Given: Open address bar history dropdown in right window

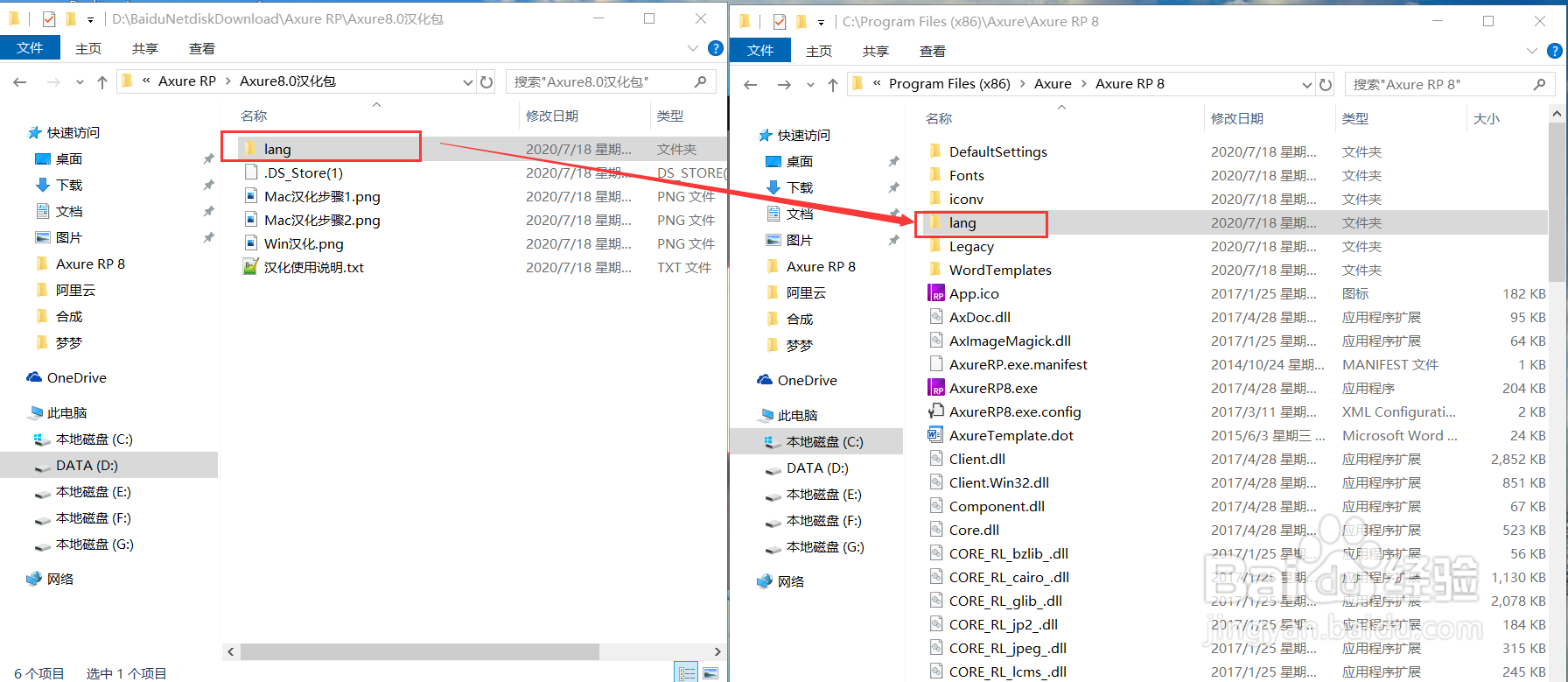Looking at the screenshot, I should coord(1307,84).
